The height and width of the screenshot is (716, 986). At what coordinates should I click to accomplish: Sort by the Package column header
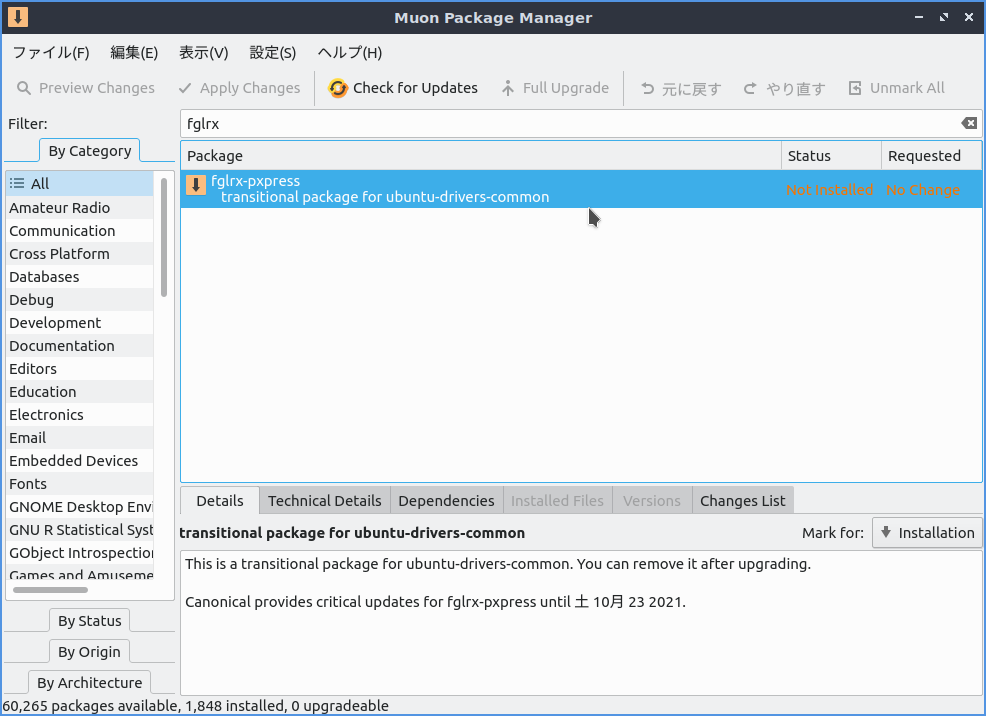[481, 155]
